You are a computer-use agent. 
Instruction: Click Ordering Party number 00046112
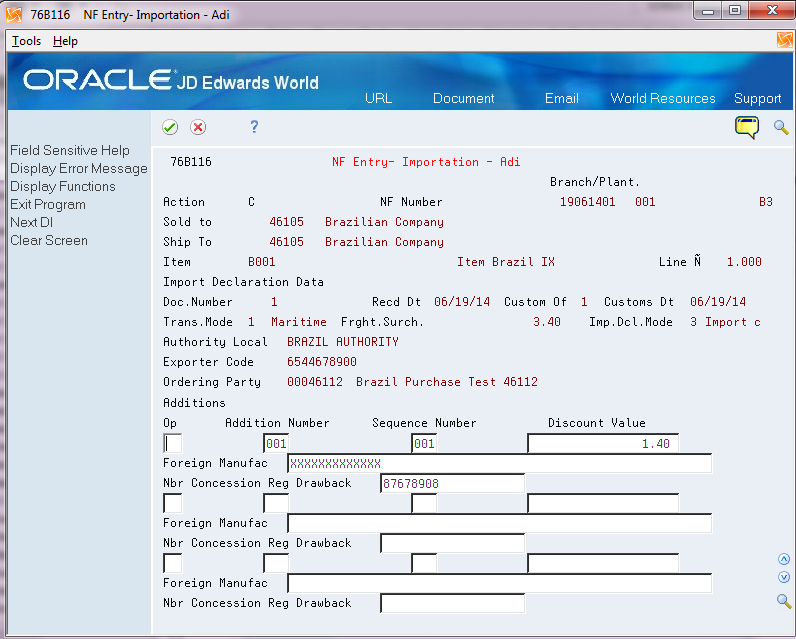coord(315,382)
